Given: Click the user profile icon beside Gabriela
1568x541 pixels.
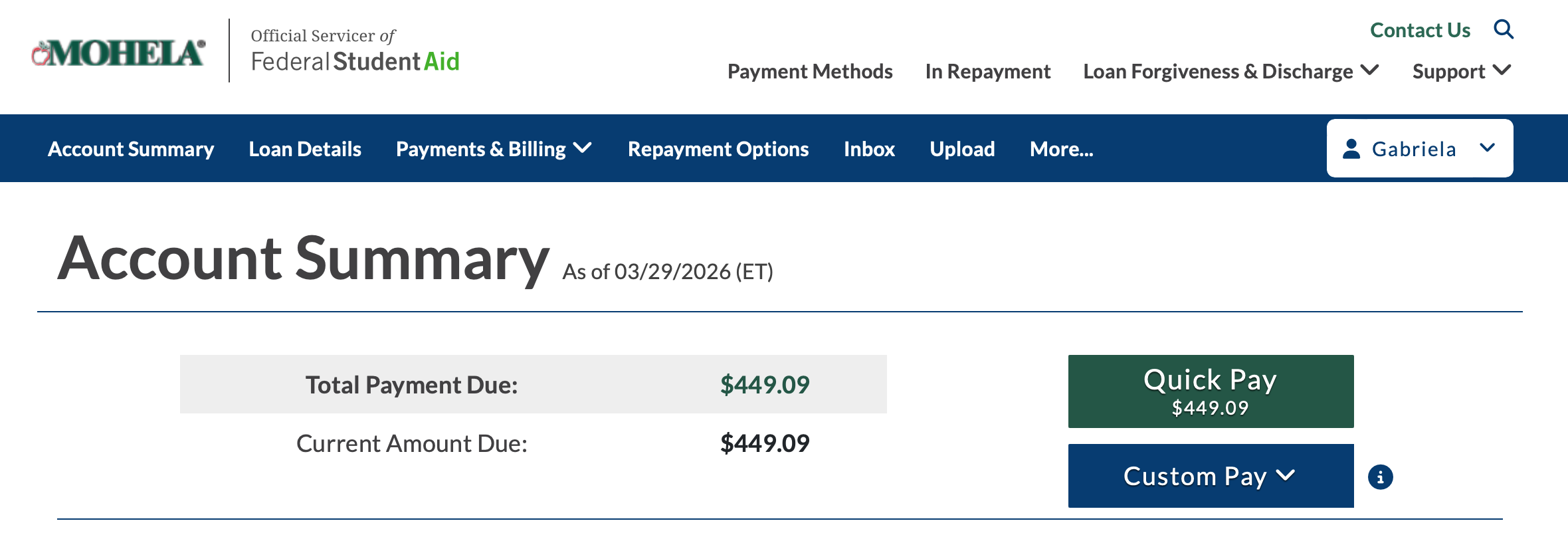Looking at the screenshot, I should pos(1351,149).
